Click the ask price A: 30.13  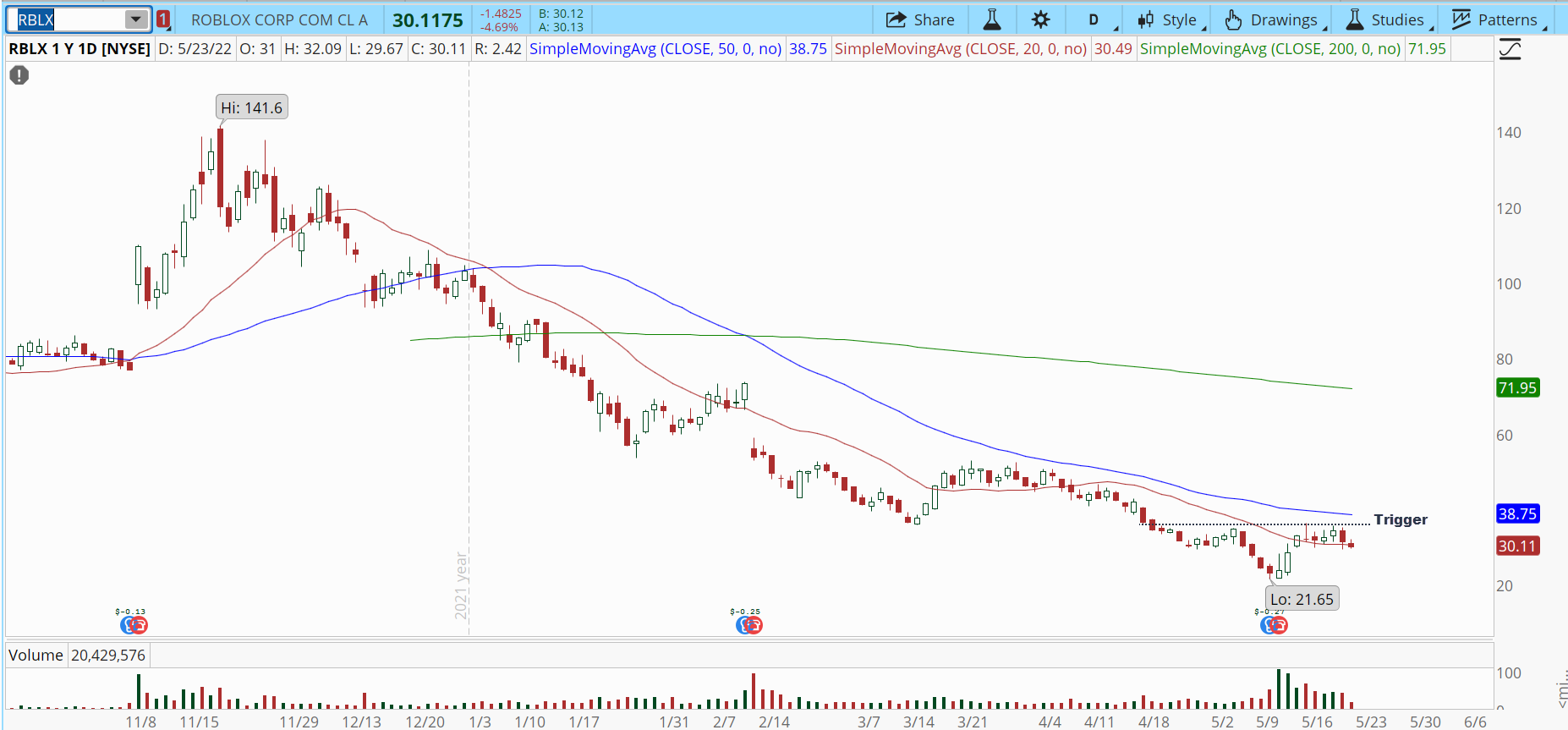(x=561, y=27)
